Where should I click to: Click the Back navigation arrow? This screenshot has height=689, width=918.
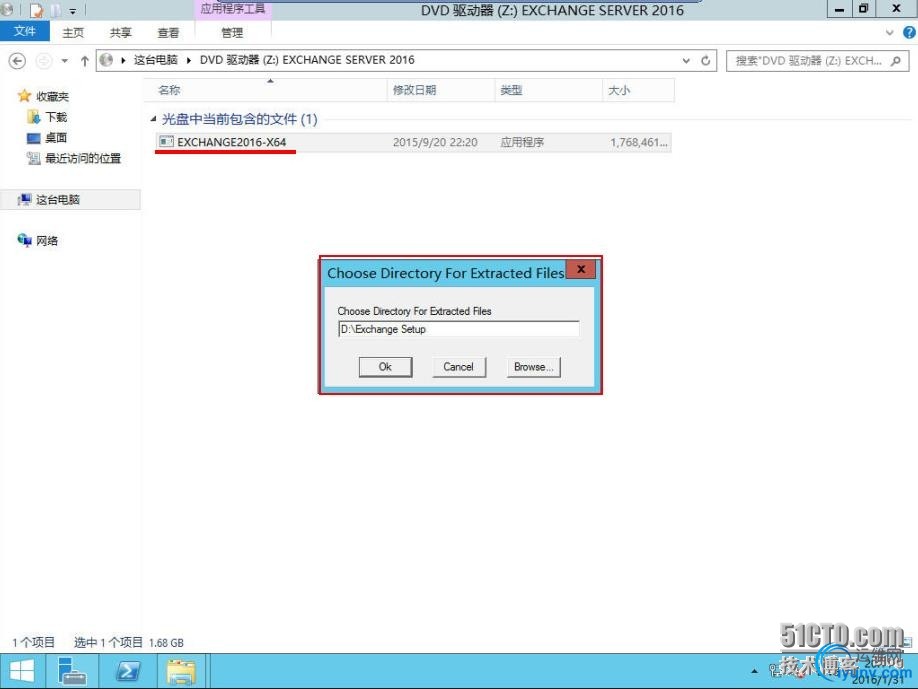coord(18,61)
